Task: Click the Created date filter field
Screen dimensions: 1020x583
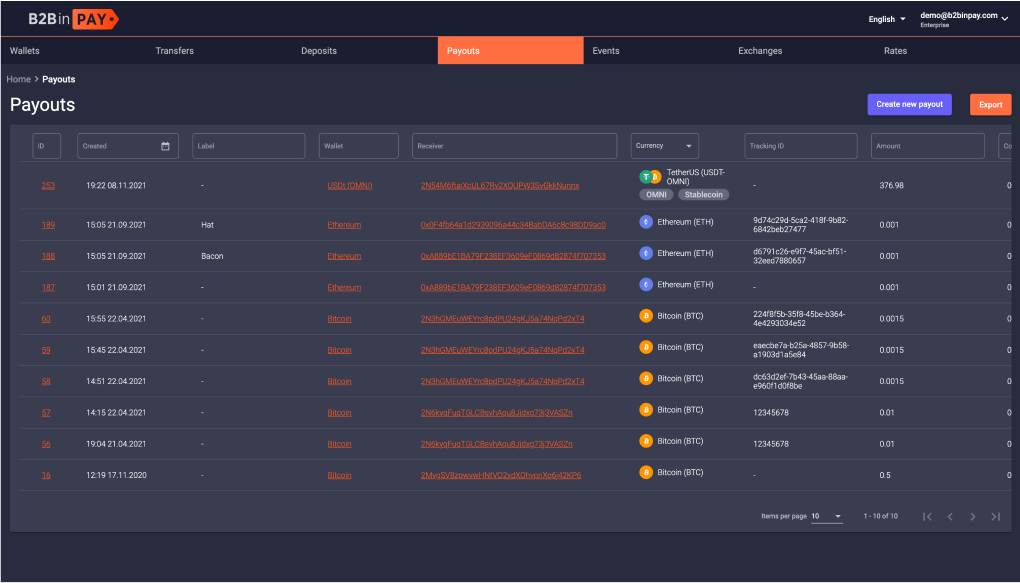Action: click(128, 146)
